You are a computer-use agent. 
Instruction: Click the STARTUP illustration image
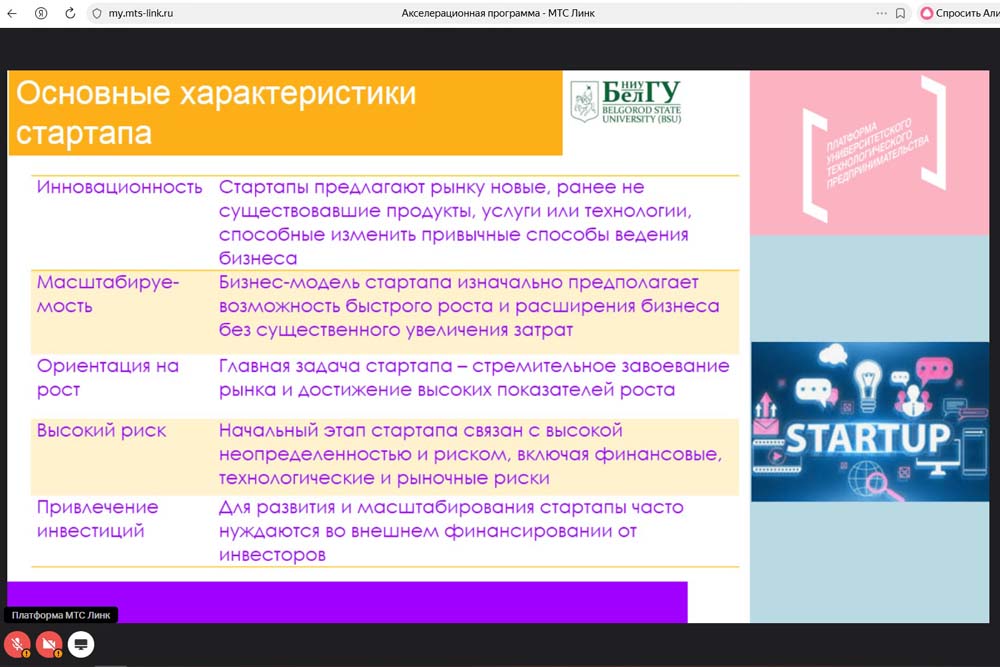tap(869, 421)
